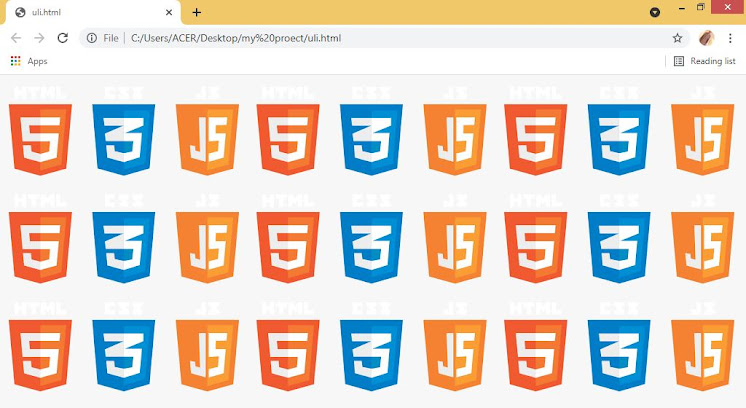
Task: Click the second JS shield in top row
Action: pyautogui.click(x=455, y=139)
